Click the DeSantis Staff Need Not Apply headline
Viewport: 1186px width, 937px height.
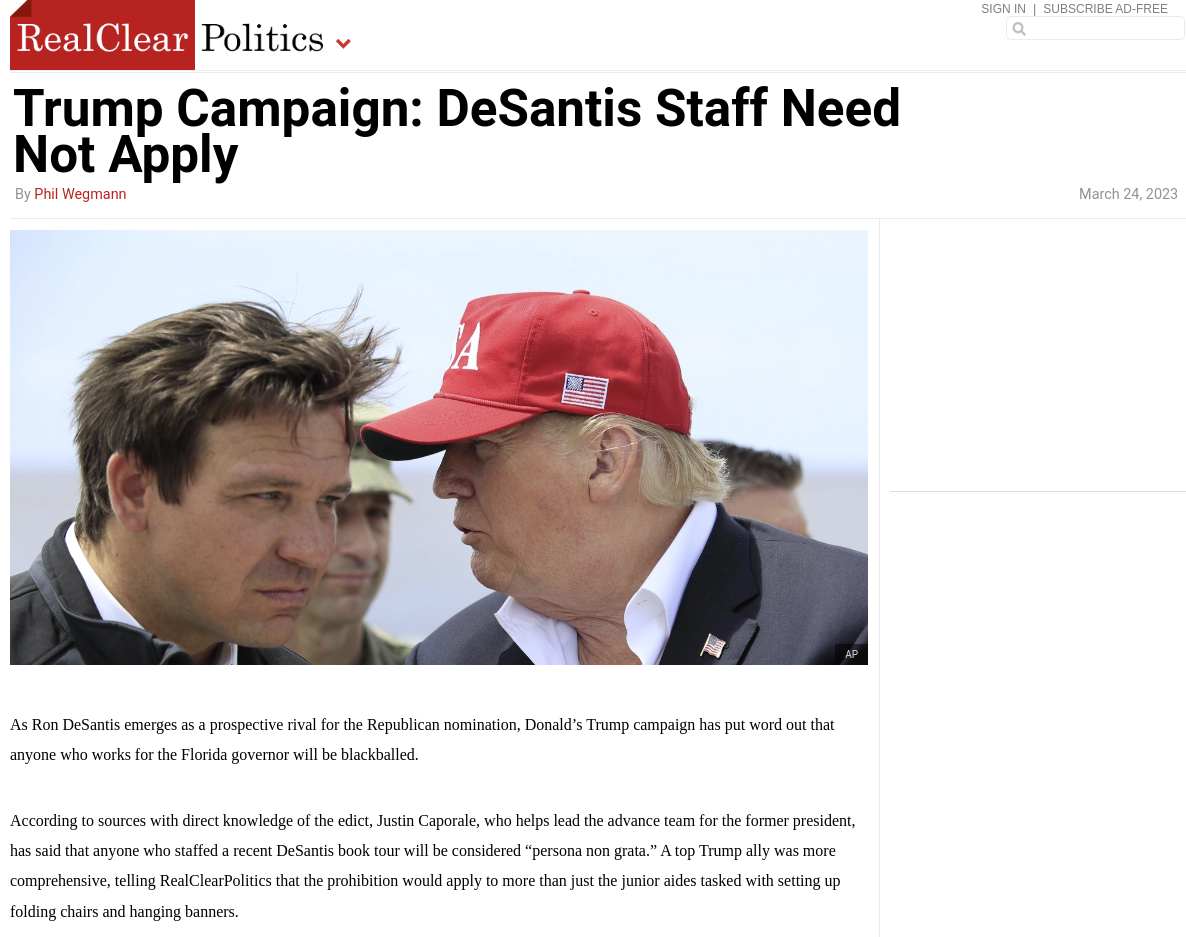pyautogui.click(x=457, y=131)
